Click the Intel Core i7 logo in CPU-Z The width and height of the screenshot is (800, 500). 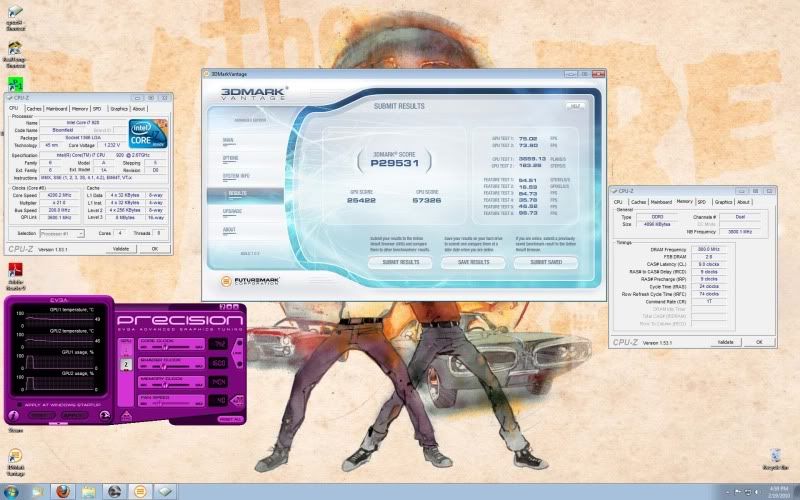coord(148,134)
